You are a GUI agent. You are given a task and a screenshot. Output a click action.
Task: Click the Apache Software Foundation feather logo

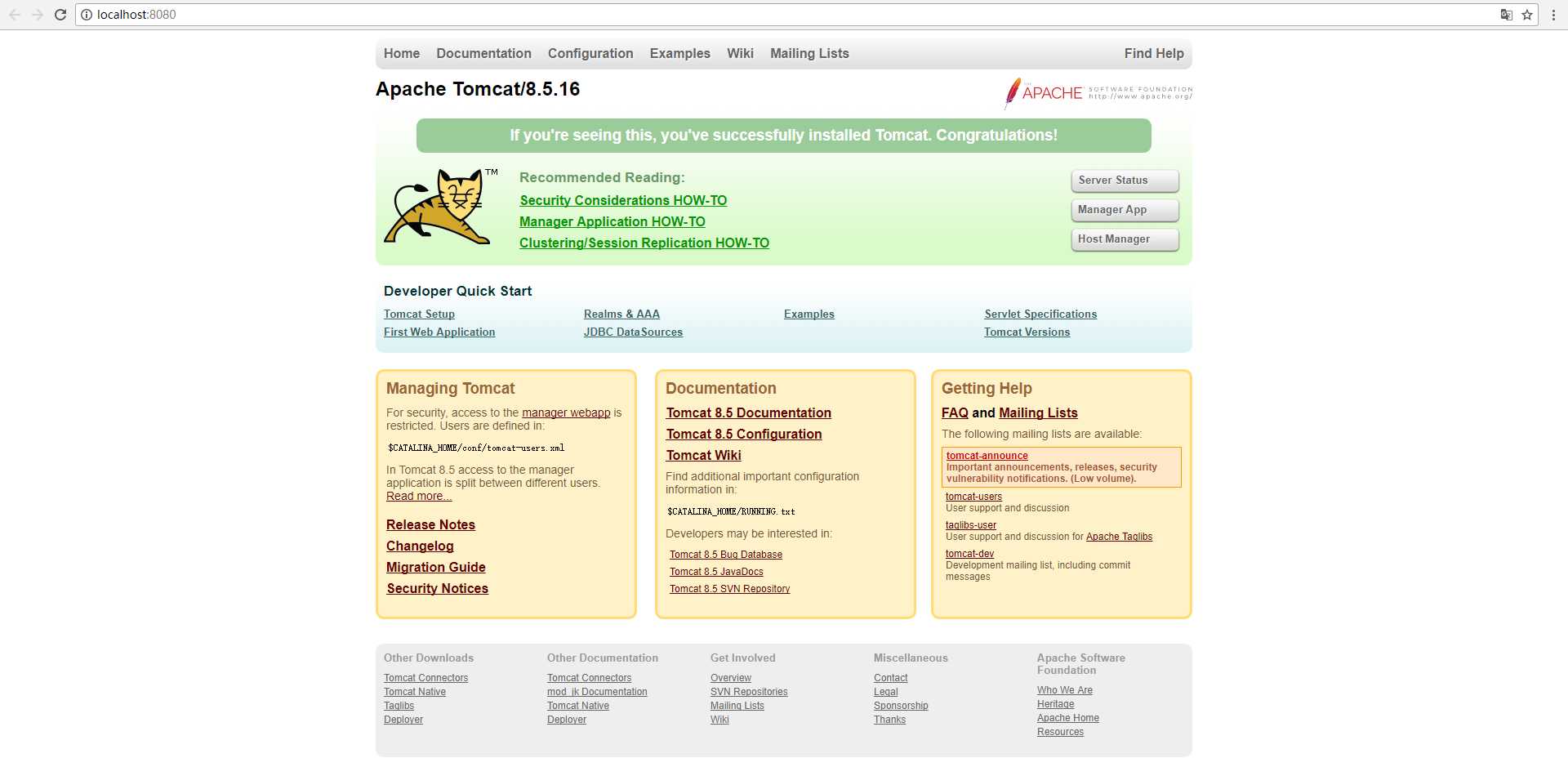click(x=1098, y=93)
